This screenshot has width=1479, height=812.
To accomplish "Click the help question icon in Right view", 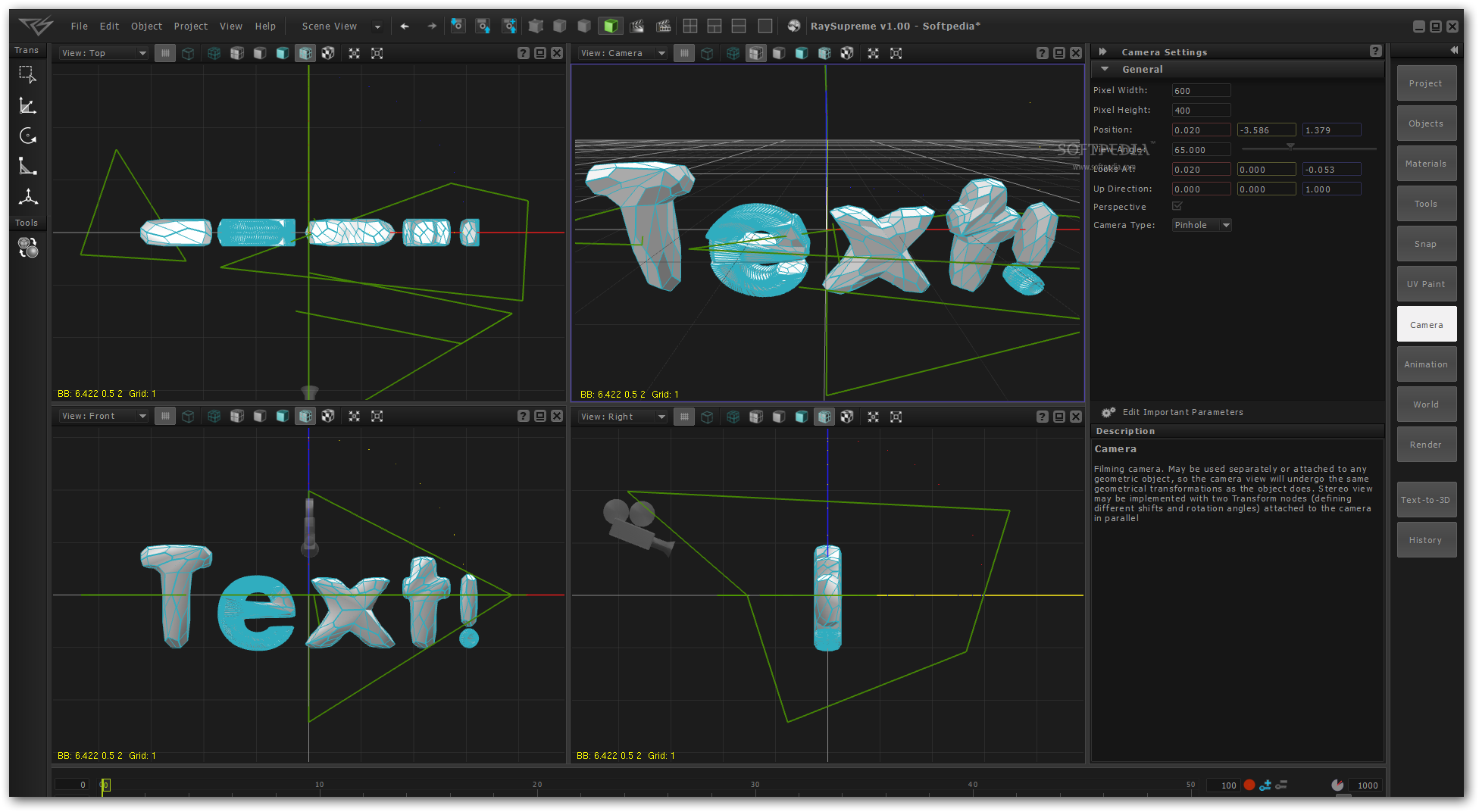I will point(1043,417).
